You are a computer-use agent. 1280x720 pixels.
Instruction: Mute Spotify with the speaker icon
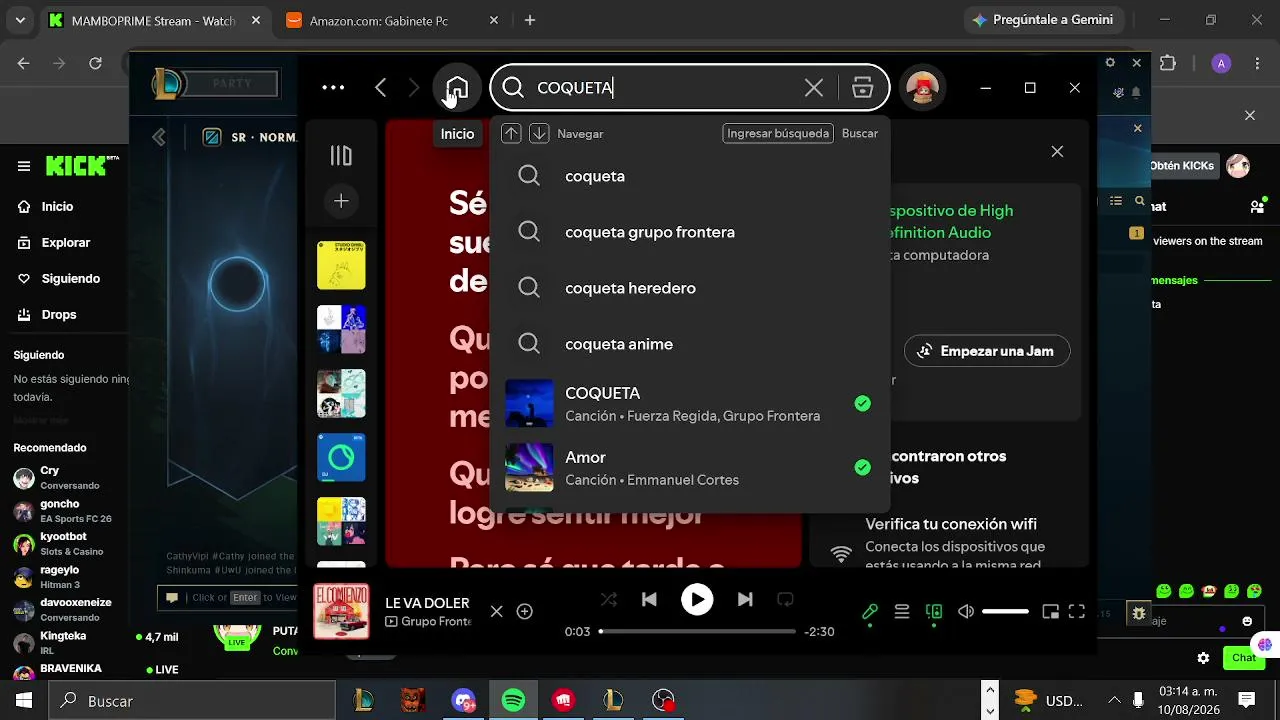coord(966,611)
